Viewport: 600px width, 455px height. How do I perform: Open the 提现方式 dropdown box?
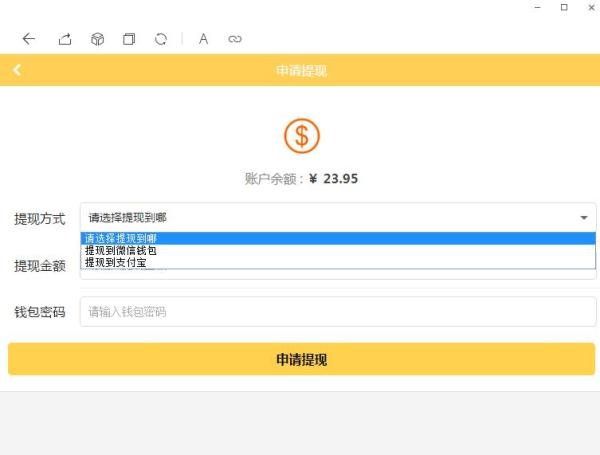point(338,217)
